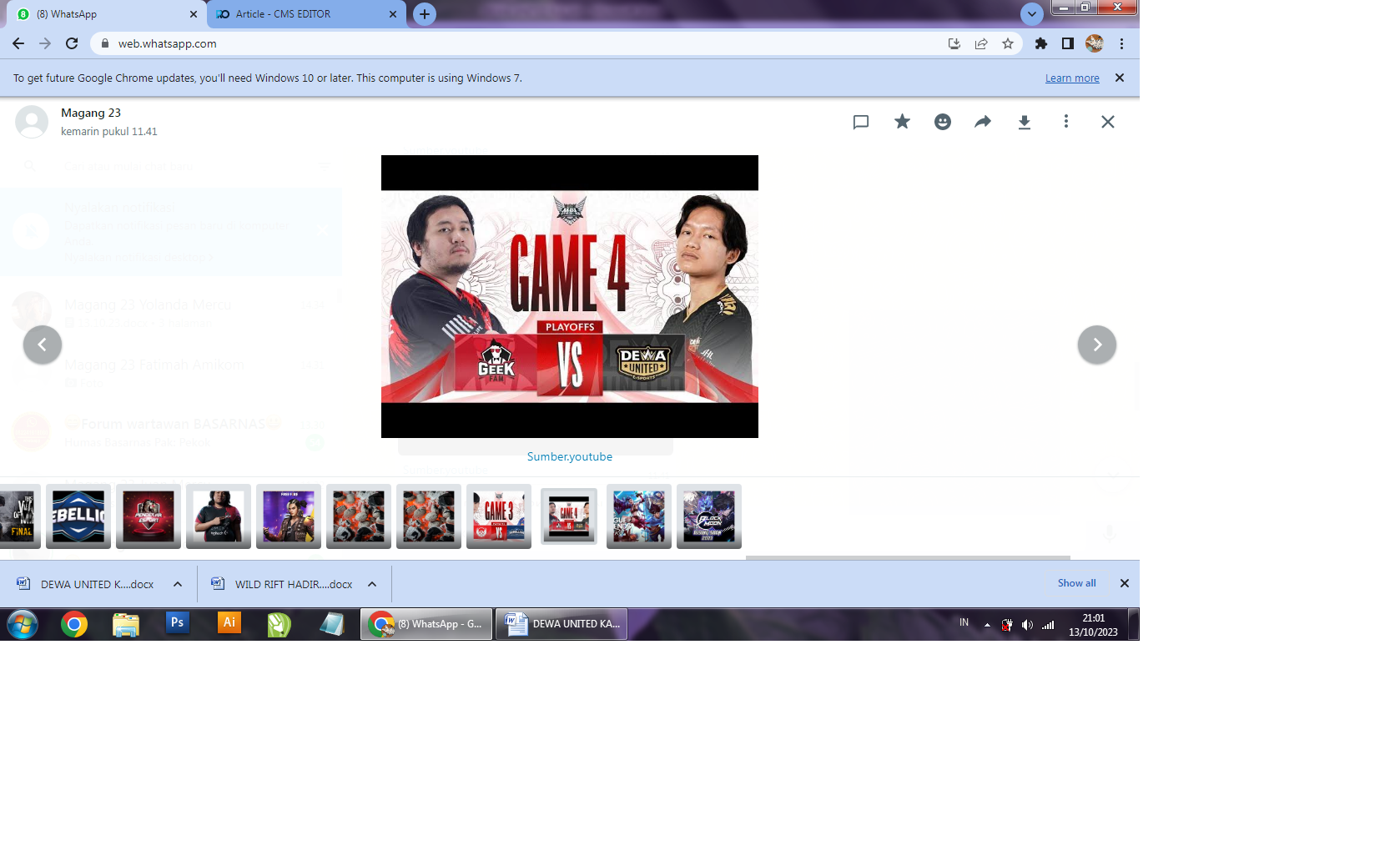Open the three-dot menu in media viewer
This screenshot has height=861, width=1400.
point(1065,122)
